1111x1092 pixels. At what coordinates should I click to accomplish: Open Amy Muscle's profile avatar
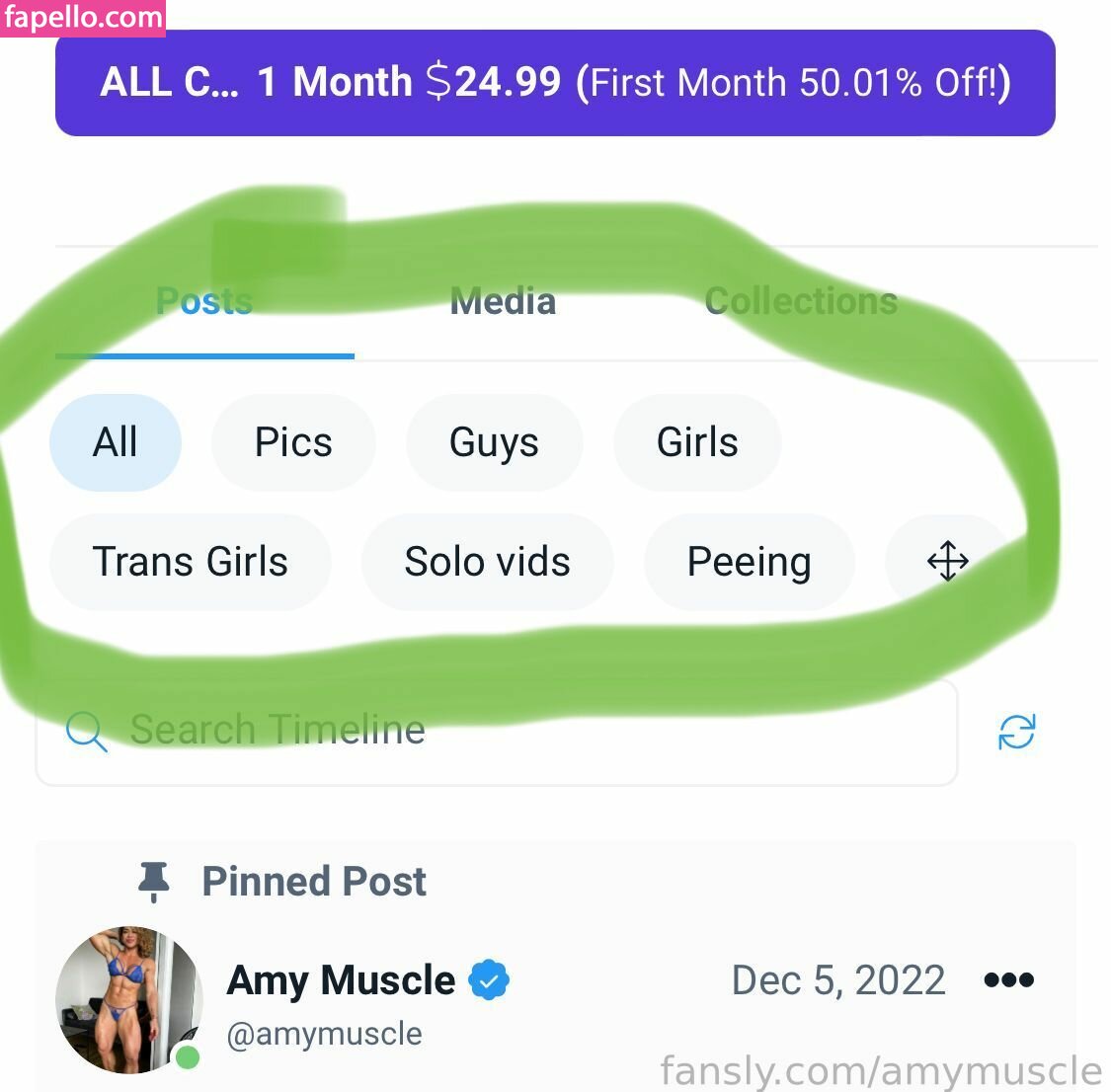pyautogui.click(x=129, y=999)
